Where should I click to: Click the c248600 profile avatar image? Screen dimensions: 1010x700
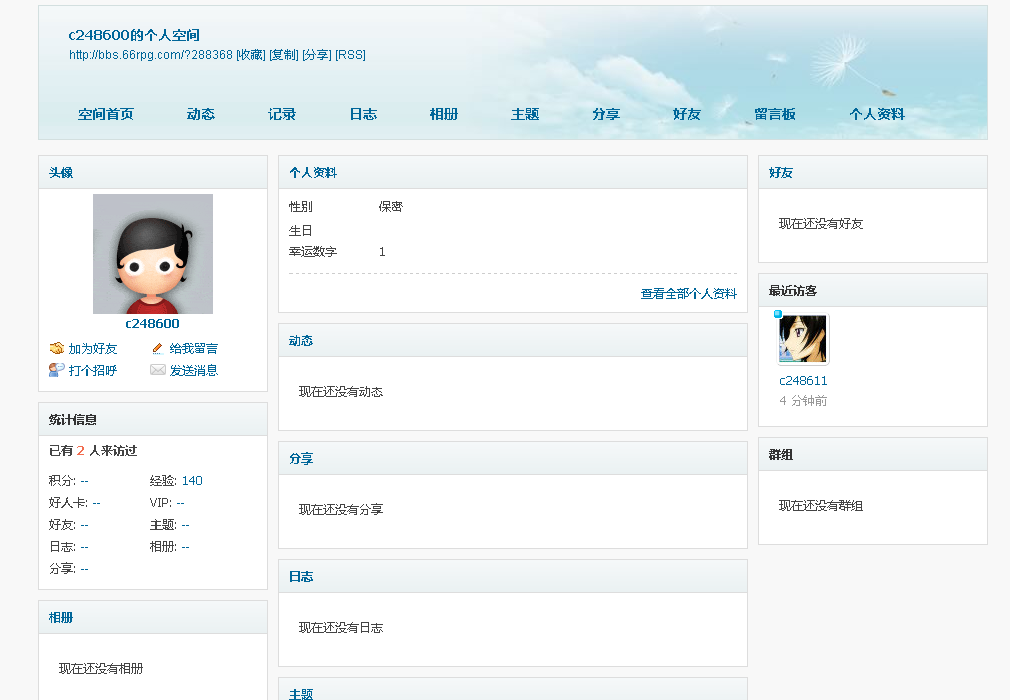[x=153, y=254]
